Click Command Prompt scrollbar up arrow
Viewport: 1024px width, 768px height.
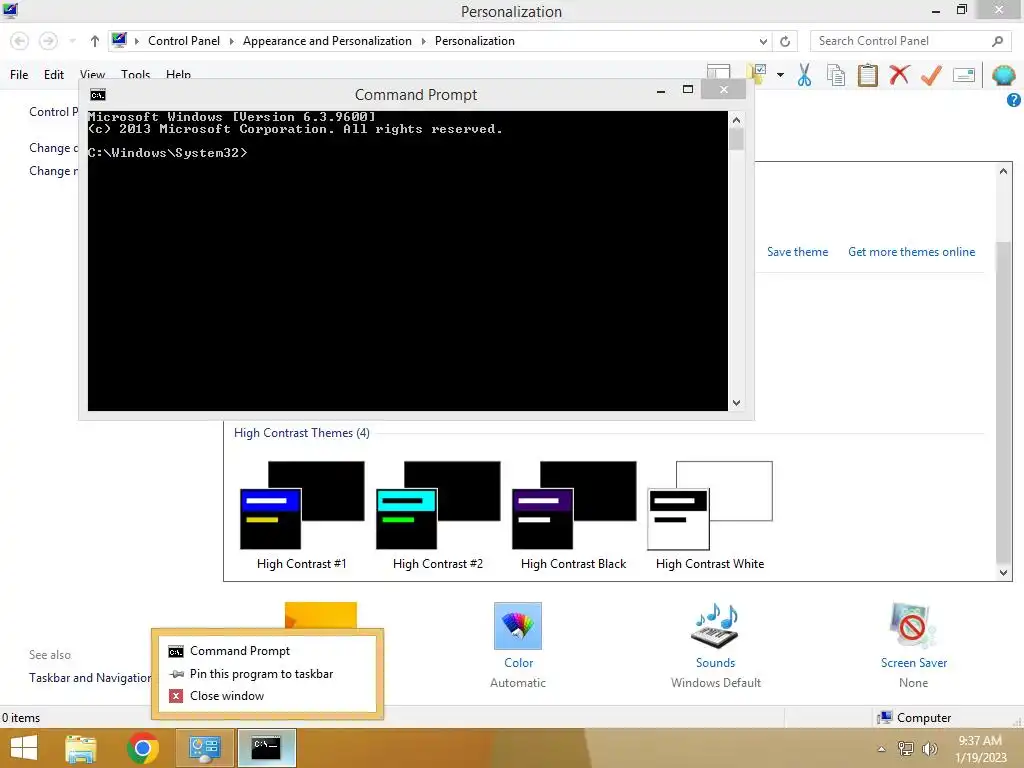[736, 120]
